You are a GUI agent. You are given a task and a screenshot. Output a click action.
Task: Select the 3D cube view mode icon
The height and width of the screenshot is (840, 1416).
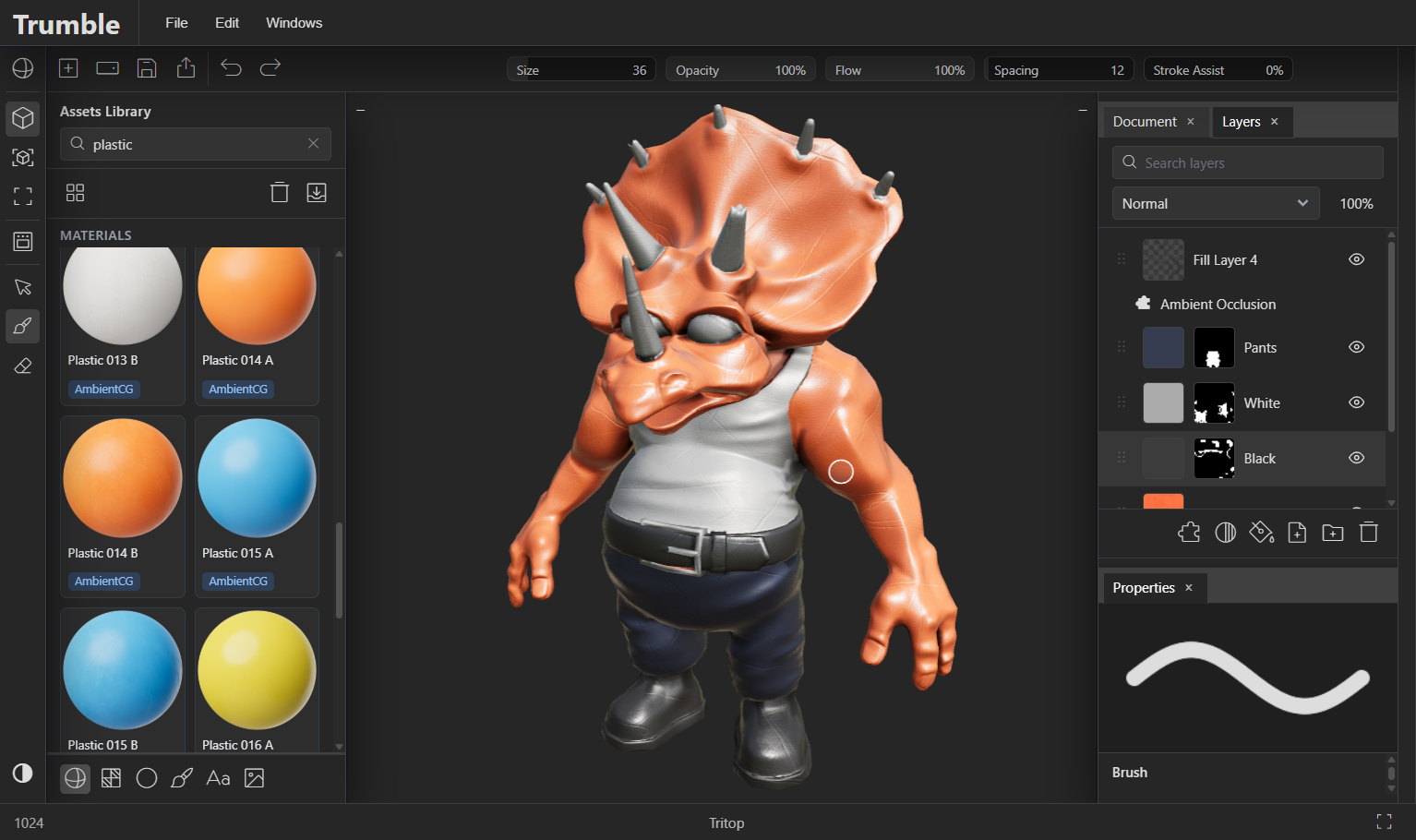click(x=22, y=118)
